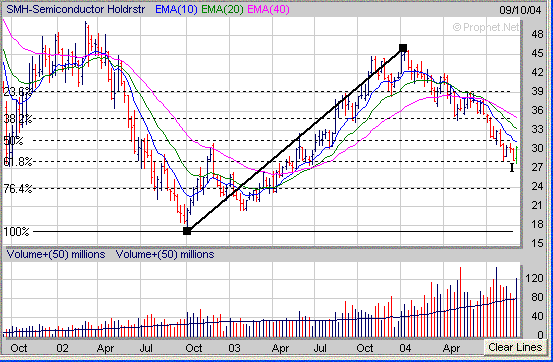Click the 61.8% Fibonacci retracement label
The image size is (553, 362).
pos(18,162)
